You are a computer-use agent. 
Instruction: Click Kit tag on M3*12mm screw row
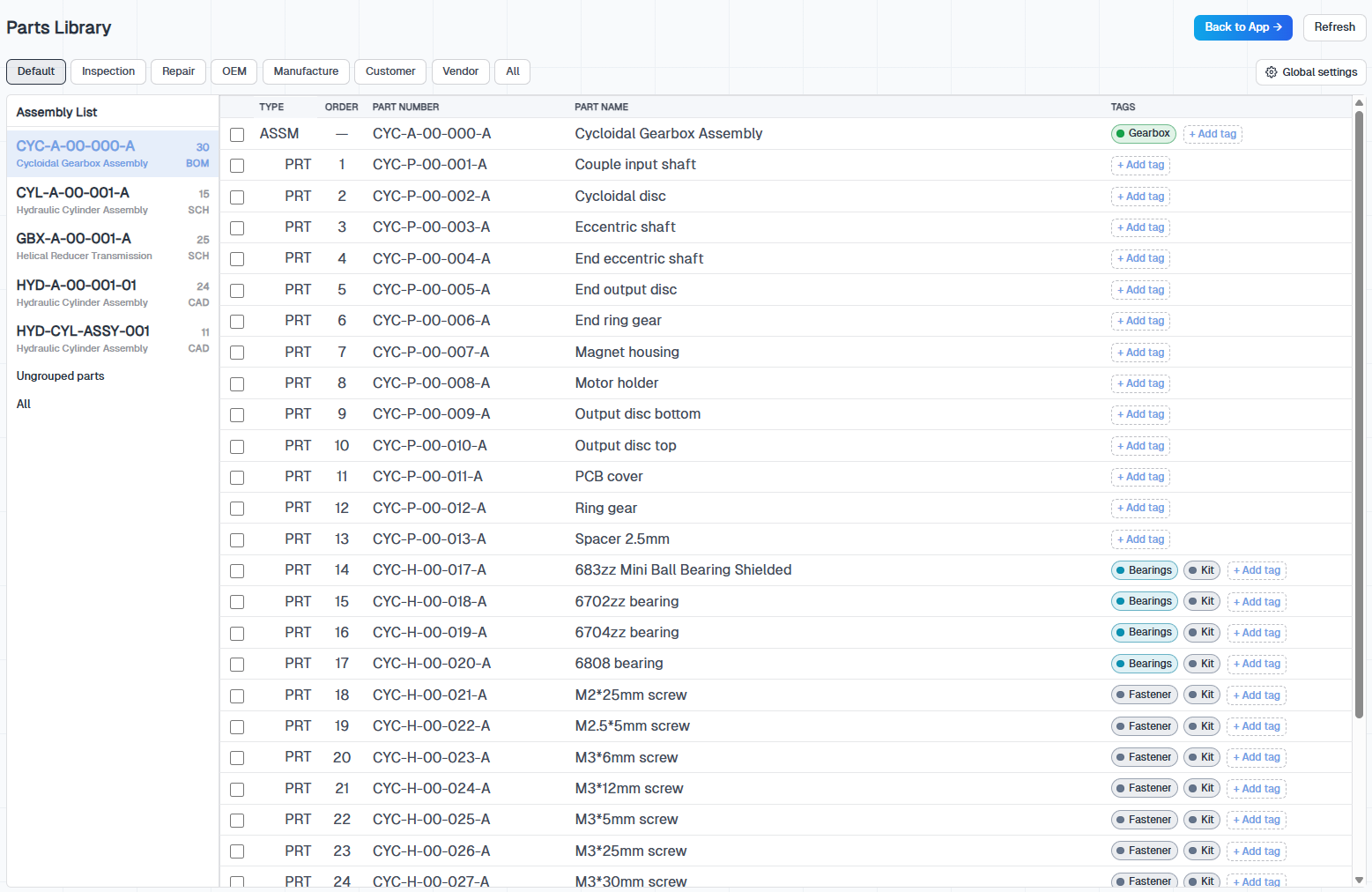pyautogui.click(x=1201, y=788)
